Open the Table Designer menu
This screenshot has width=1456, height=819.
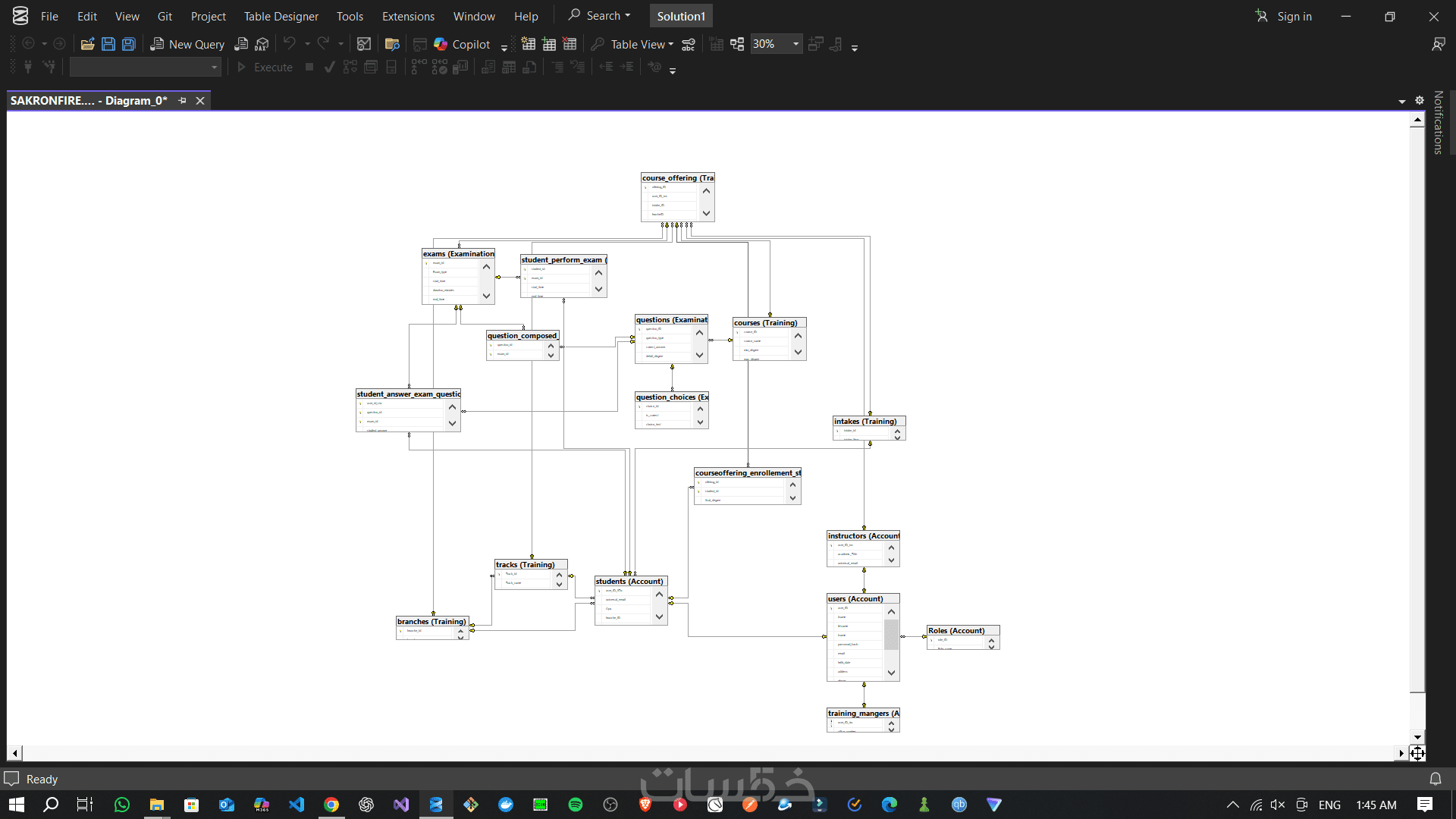tap(281, 16)
